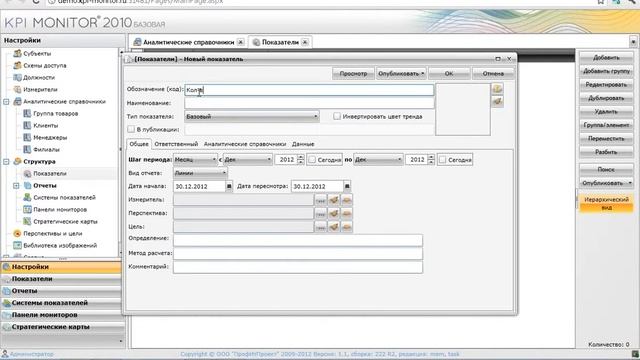The image size is (640, 360).
Task: Close the Аналитические справочники page tab
Action: tap(241, 42)
